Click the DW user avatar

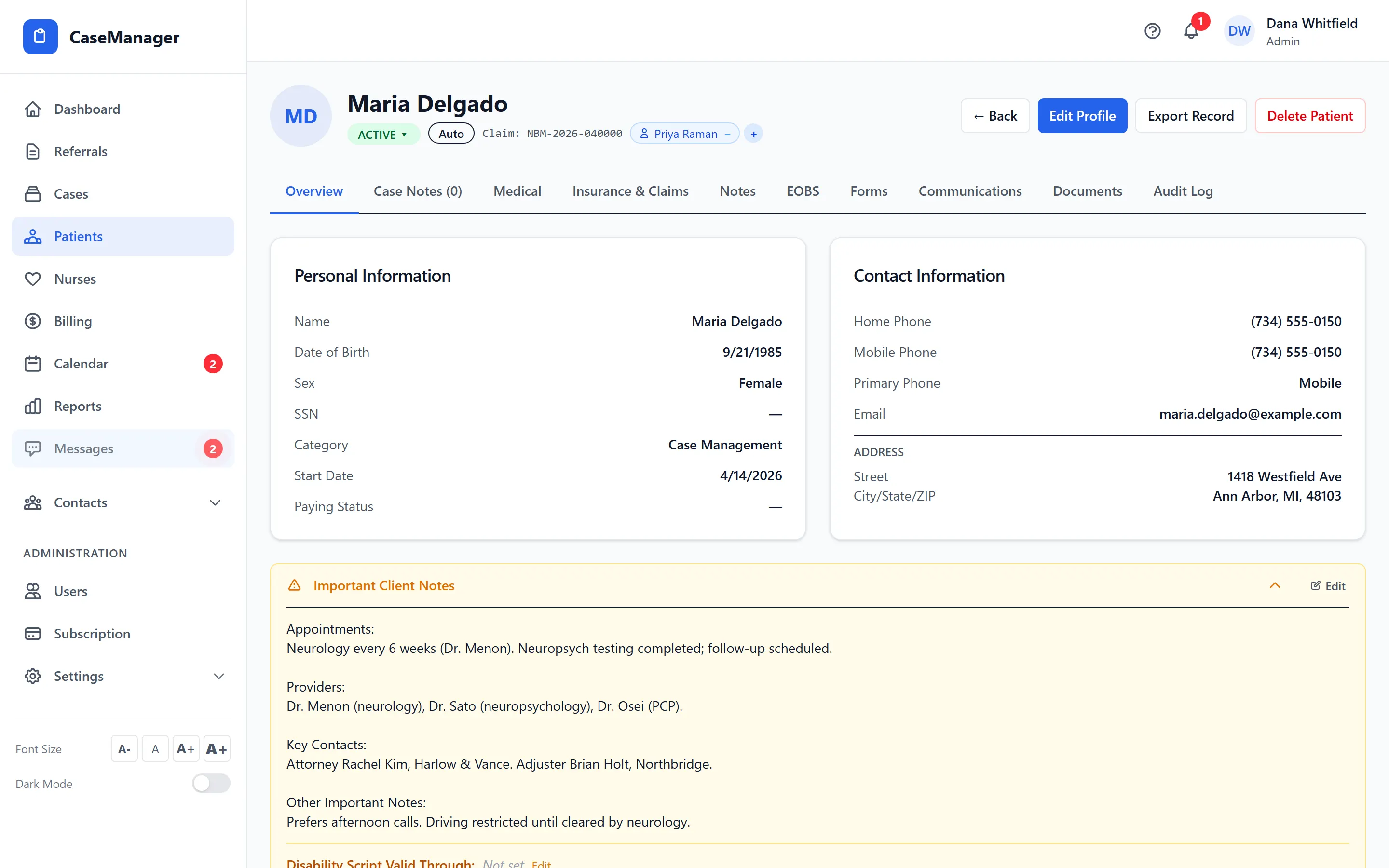point(1239,31)
